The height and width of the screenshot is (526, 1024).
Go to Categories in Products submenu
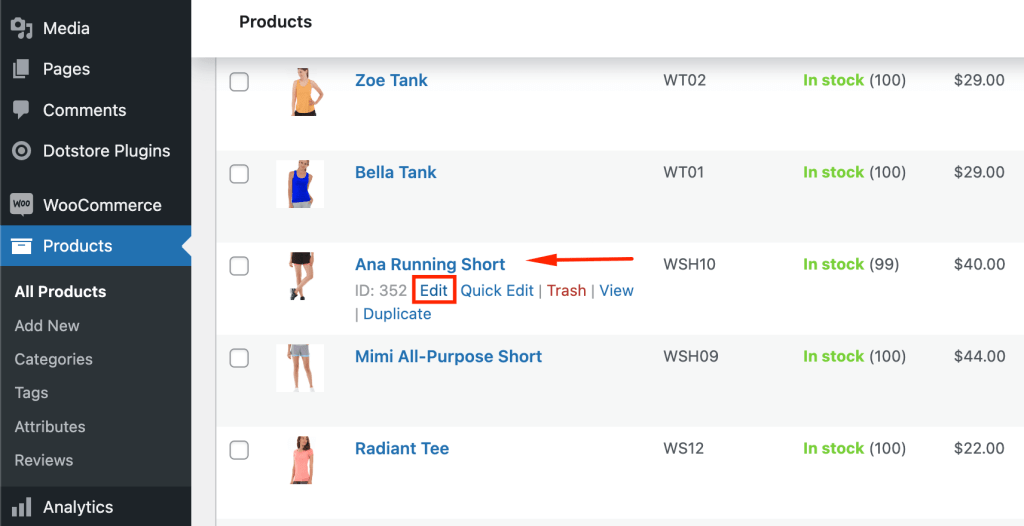pyautogui.click(x=54, y=359)
